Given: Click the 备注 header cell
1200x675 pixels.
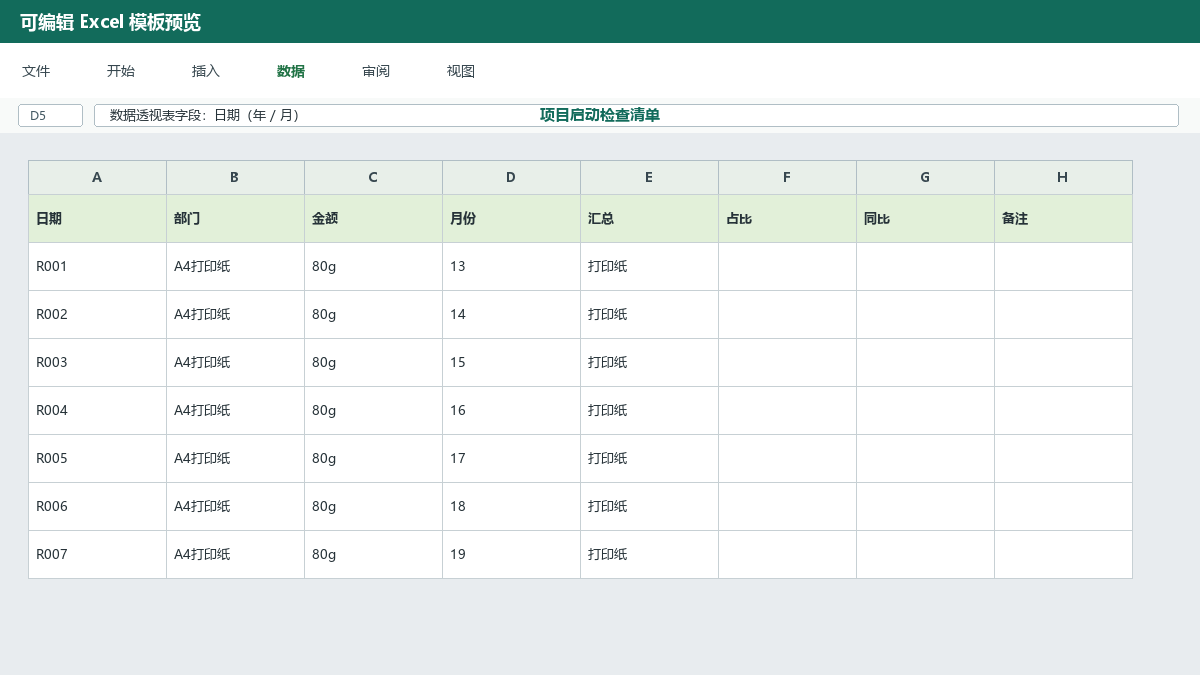Looking at the screenshot, I should tap(1063, 218).
